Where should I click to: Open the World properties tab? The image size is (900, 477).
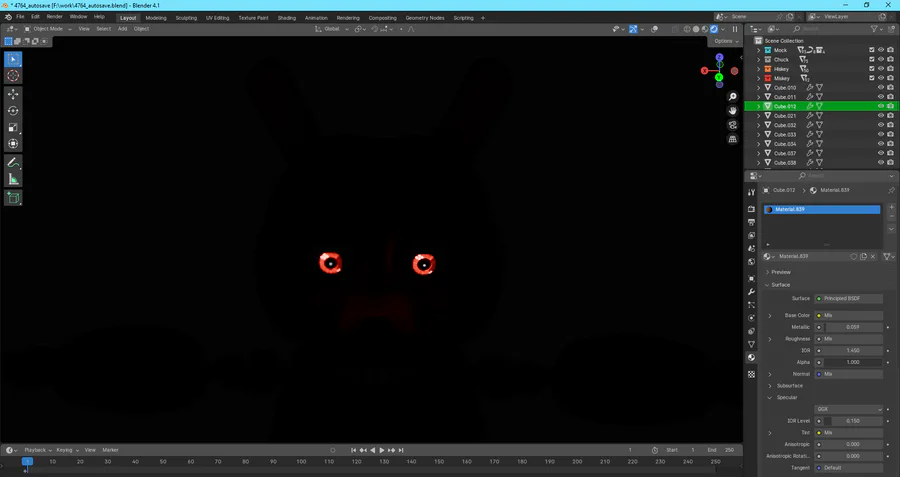tap(751, 262)
